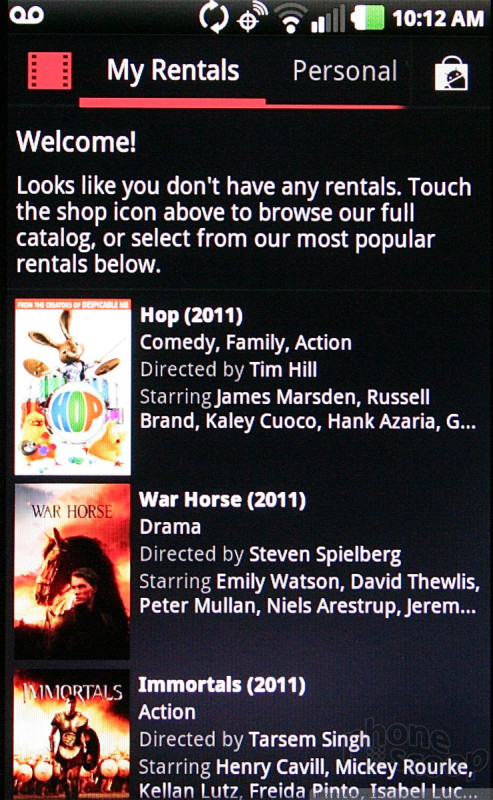Tap the cellular signal bars icon
Viewport: 493px width, 800px height.
pos(328,20)
